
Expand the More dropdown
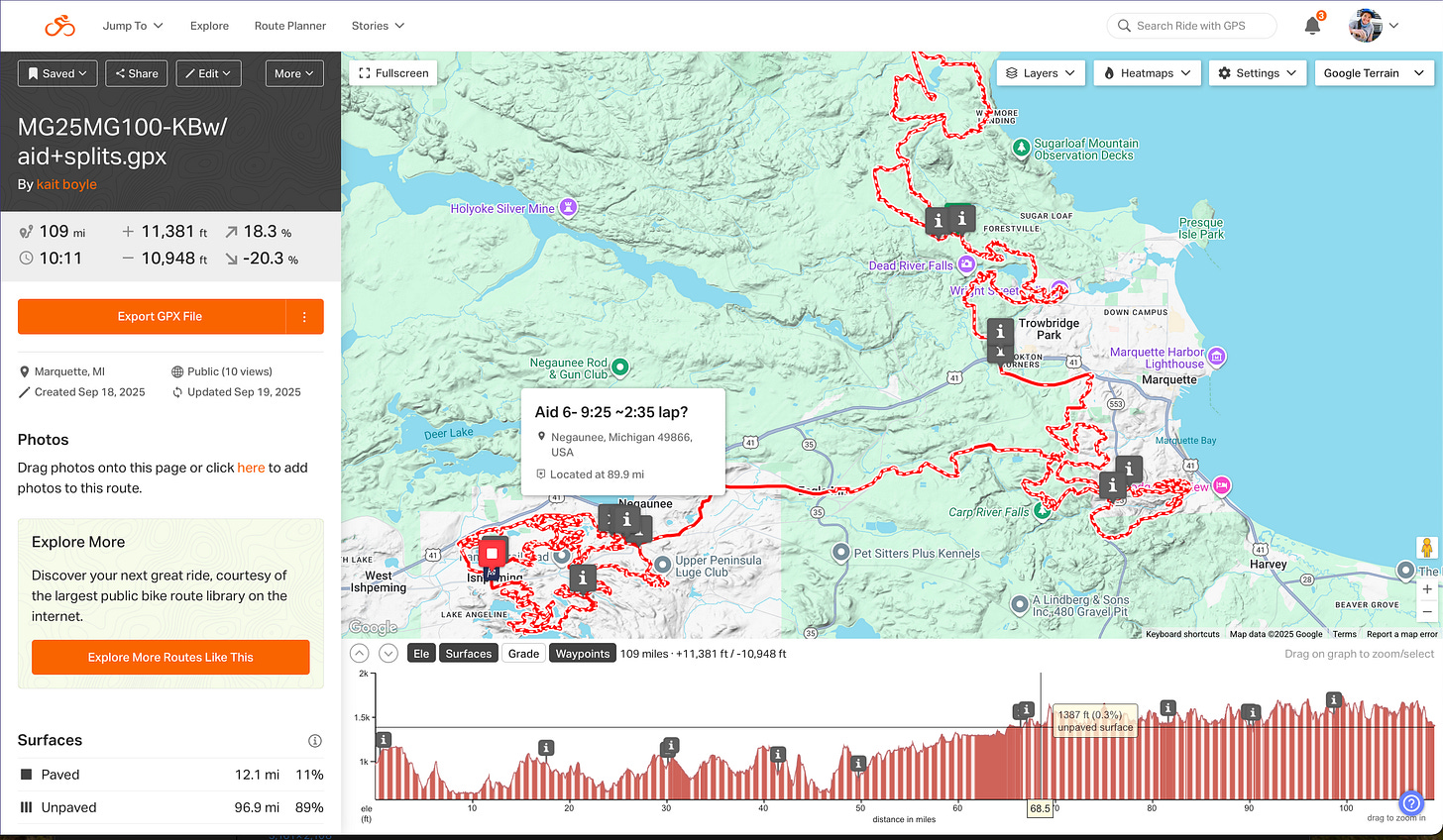[x=294, y=73]
